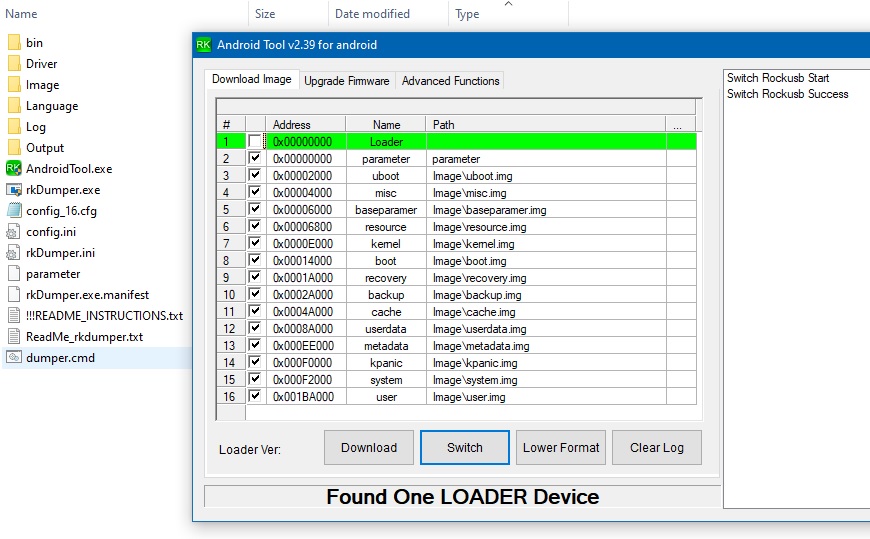
Task: Select rkDumper.exe file icon
Action: click(13, 190)
